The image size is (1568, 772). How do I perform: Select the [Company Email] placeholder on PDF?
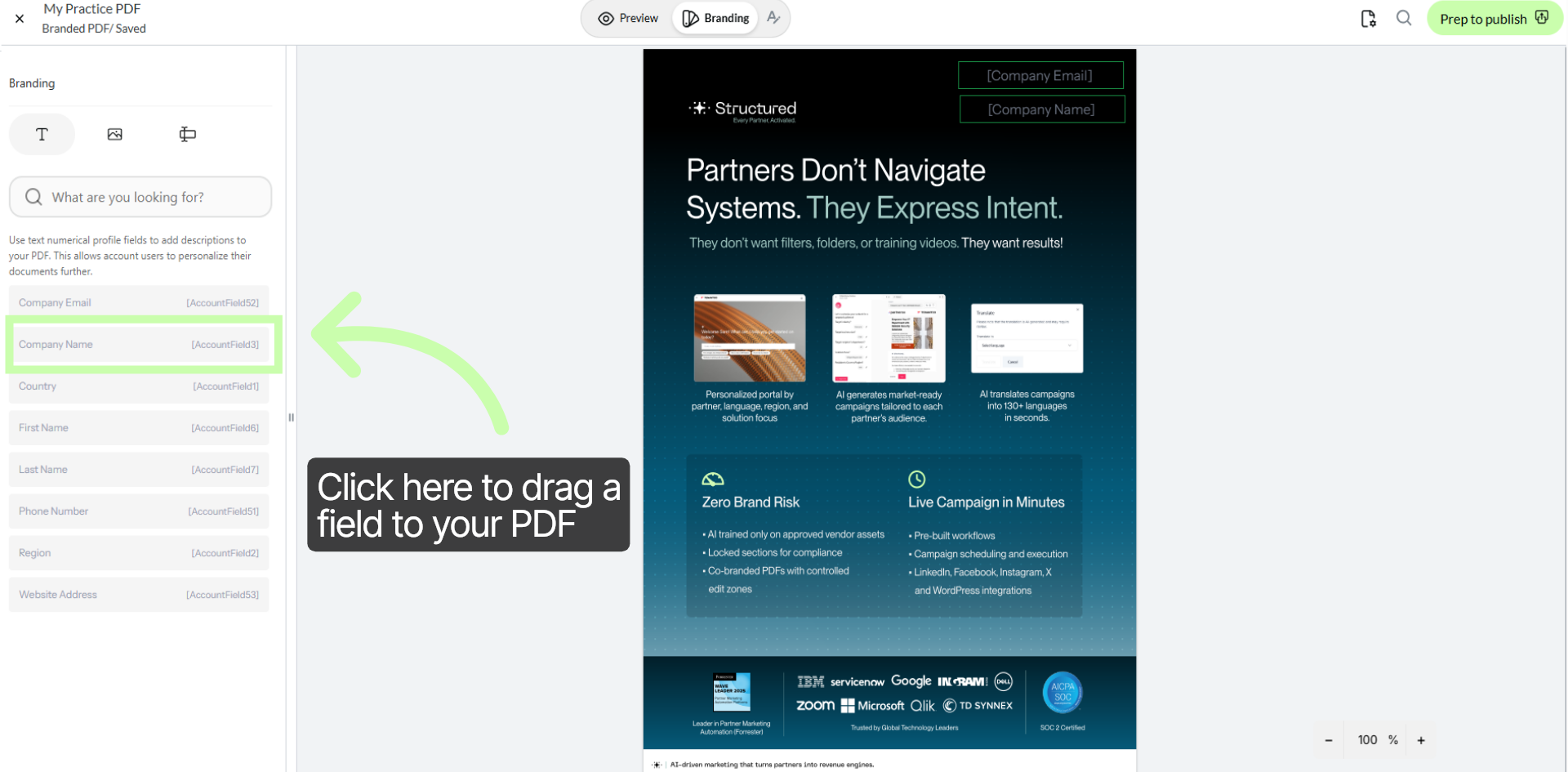[1040, 75]
